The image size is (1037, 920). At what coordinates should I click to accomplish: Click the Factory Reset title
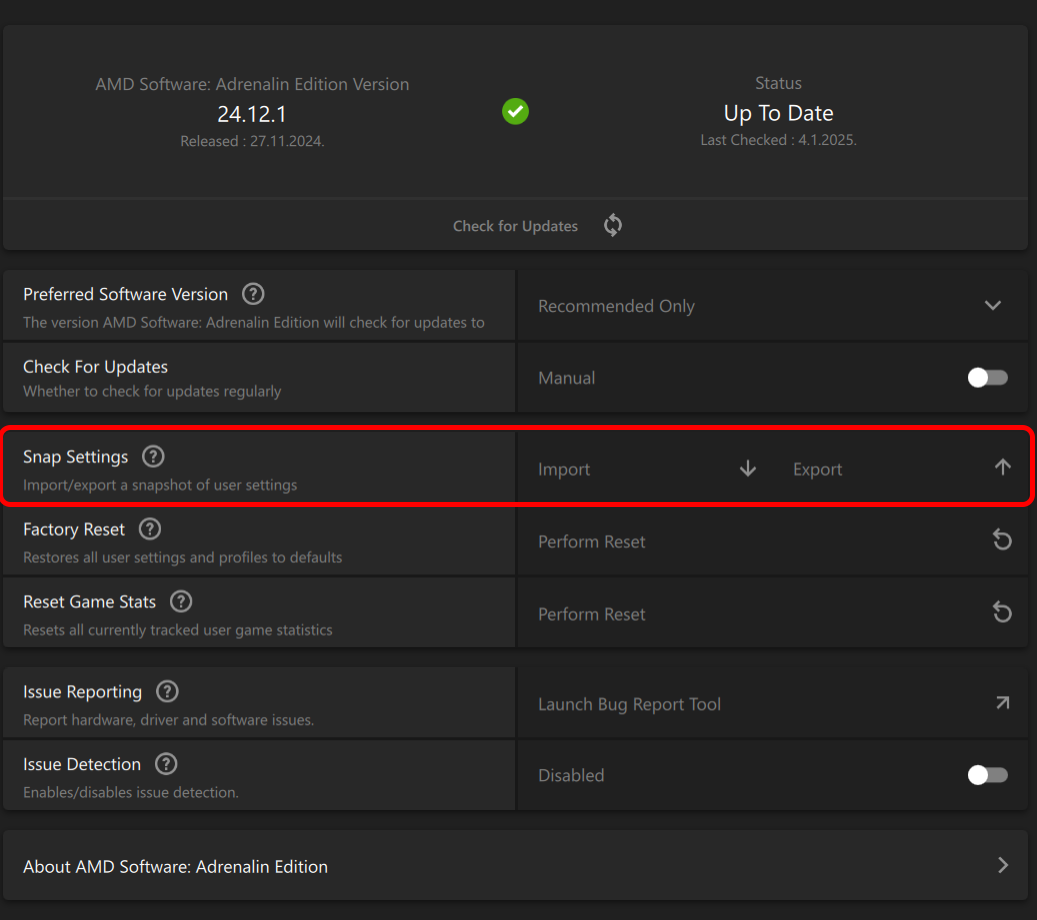coord(74,530)
